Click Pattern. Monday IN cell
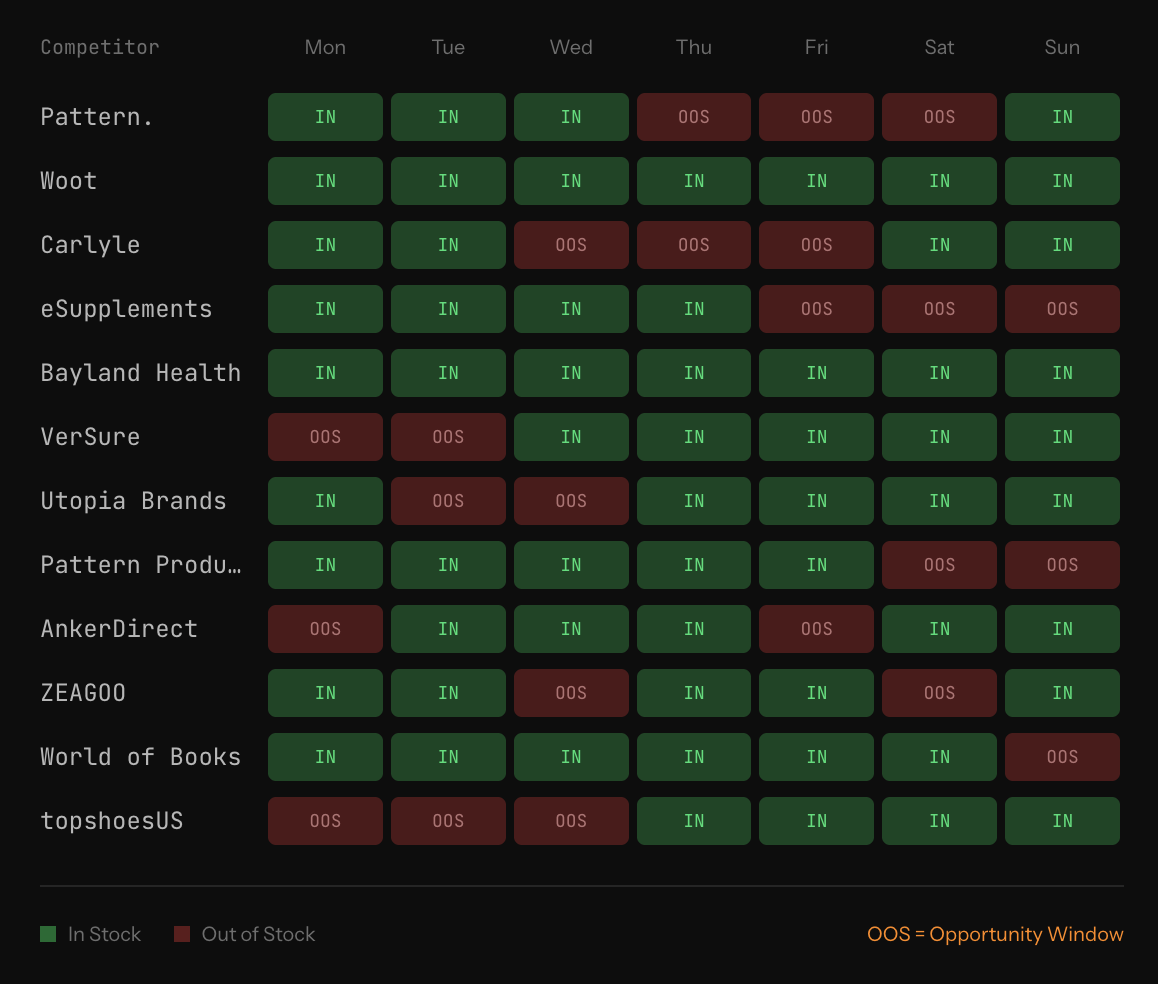 [x=325, y=117]
